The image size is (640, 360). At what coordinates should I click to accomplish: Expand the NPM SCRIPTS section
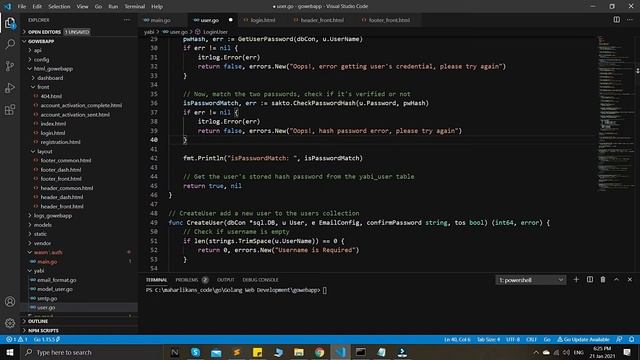point(43,331)
